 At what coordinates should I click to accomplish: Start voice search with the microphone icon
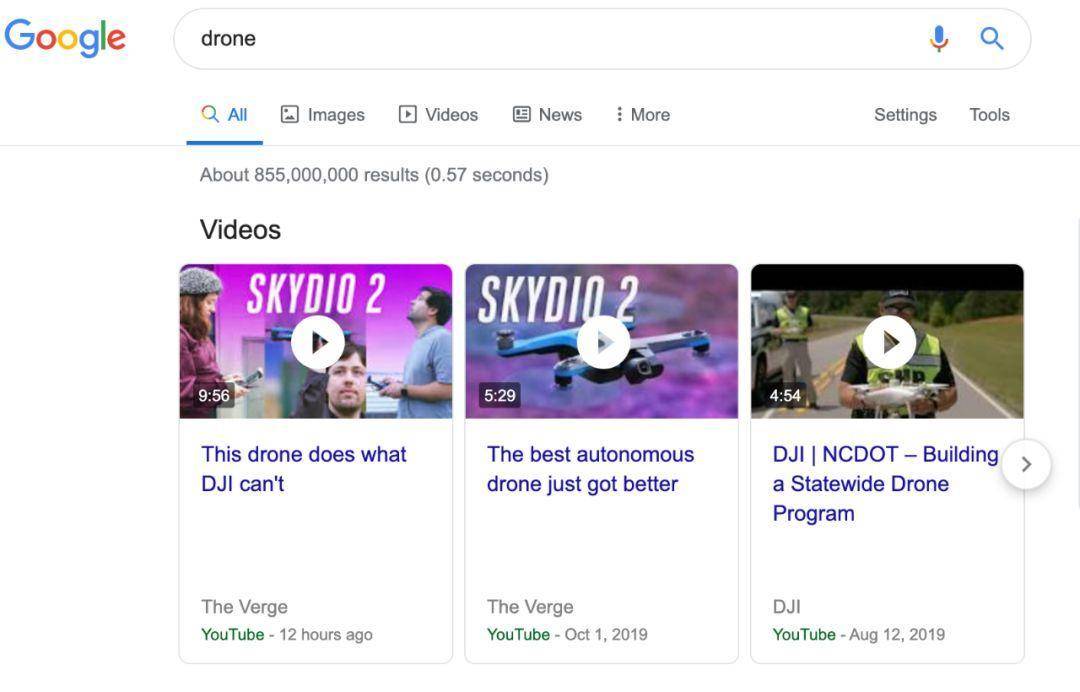point(938,39)
